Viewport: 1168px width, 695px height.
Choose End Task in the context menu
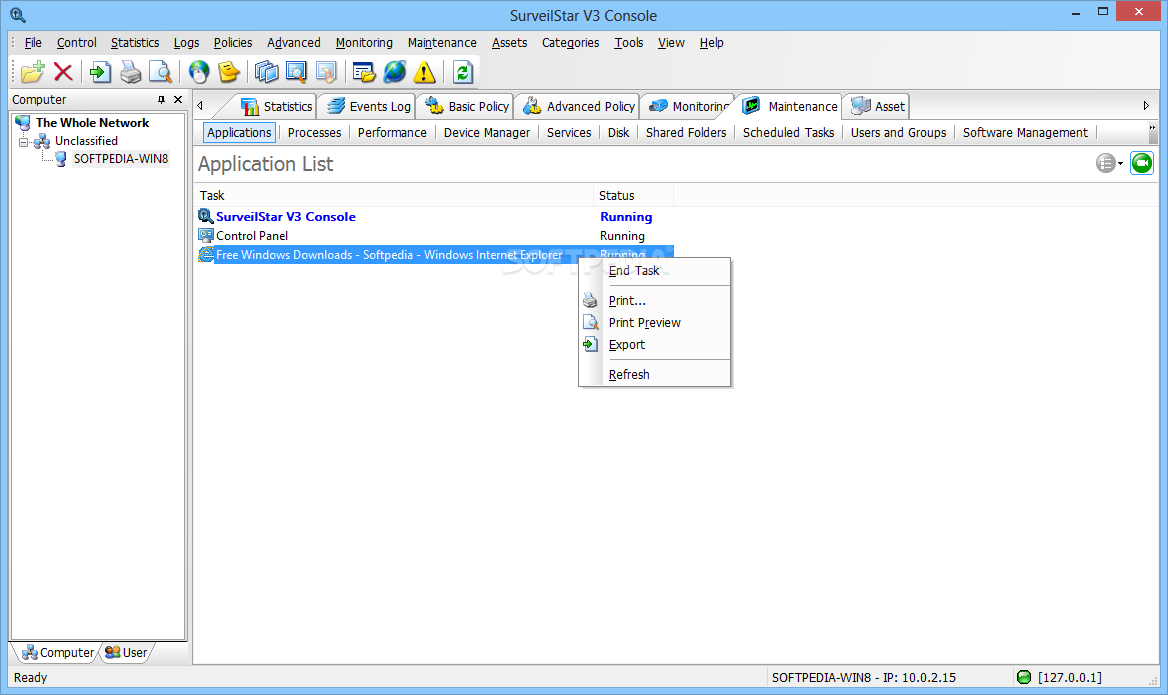pos(655,271)
